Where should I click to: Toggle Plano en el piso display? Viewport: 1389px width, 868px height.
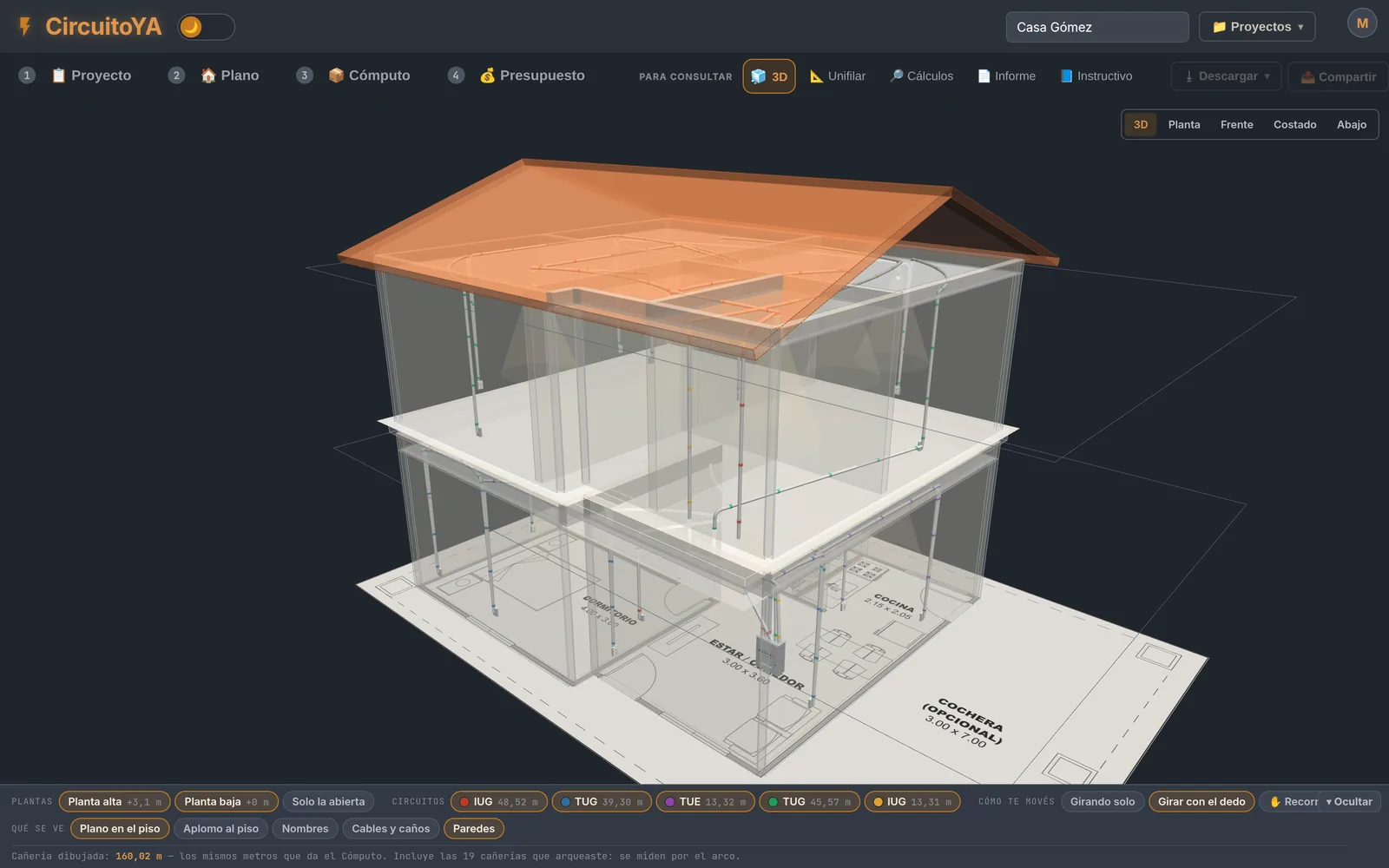120,828
